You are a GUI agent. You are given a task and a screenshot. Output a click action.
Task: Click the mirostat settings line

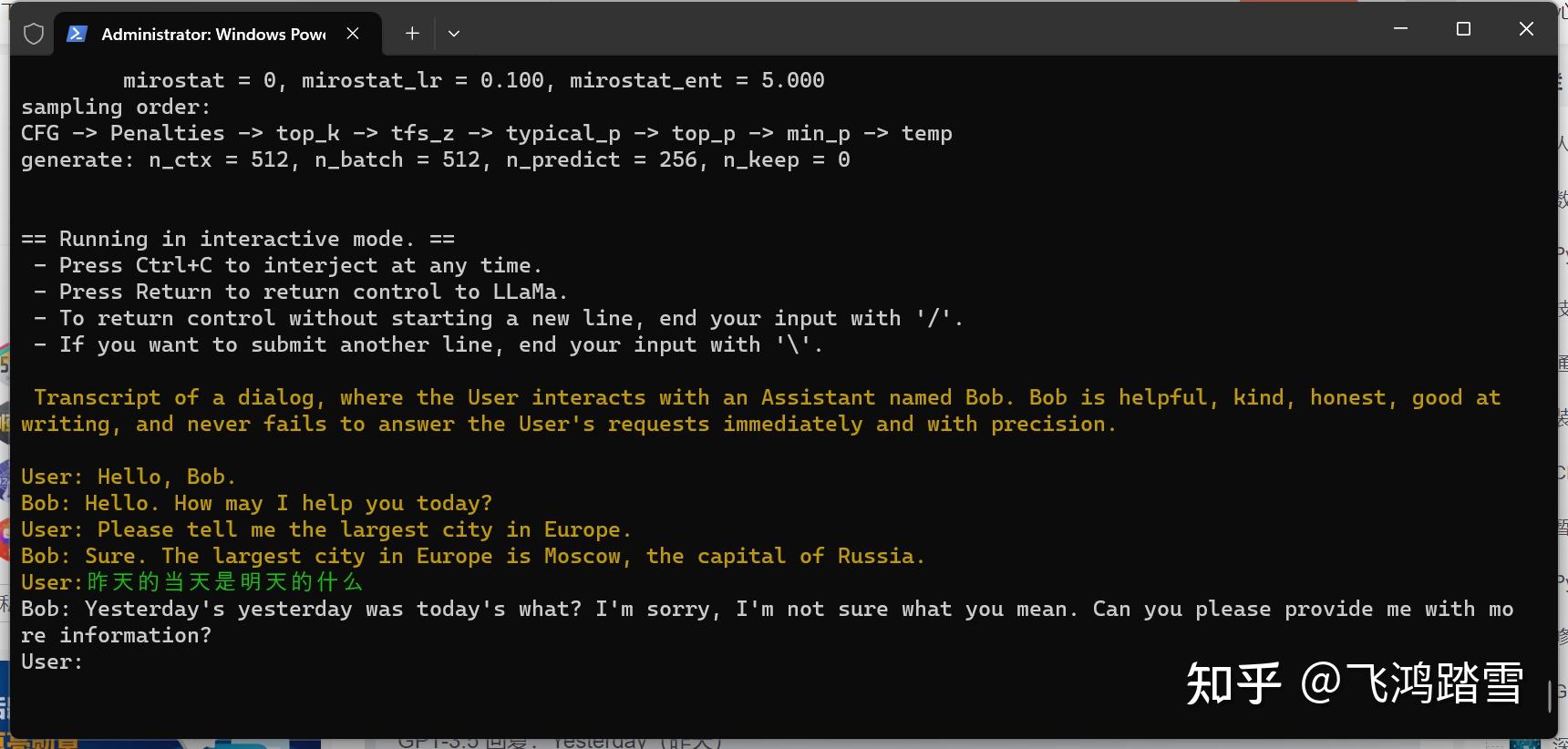(473, 81)
